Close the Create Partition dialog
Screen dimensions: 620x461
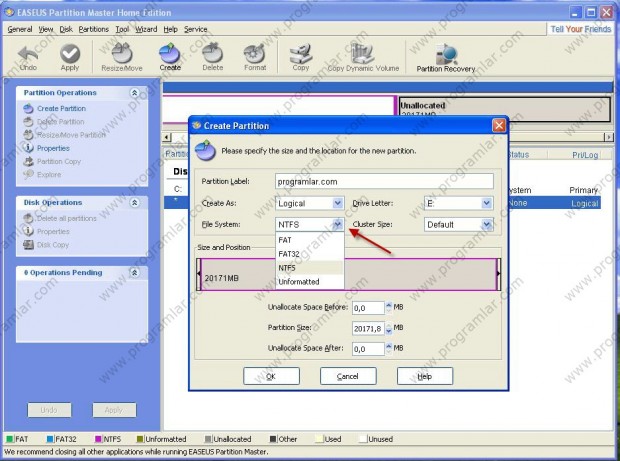(x=499, y=126)
